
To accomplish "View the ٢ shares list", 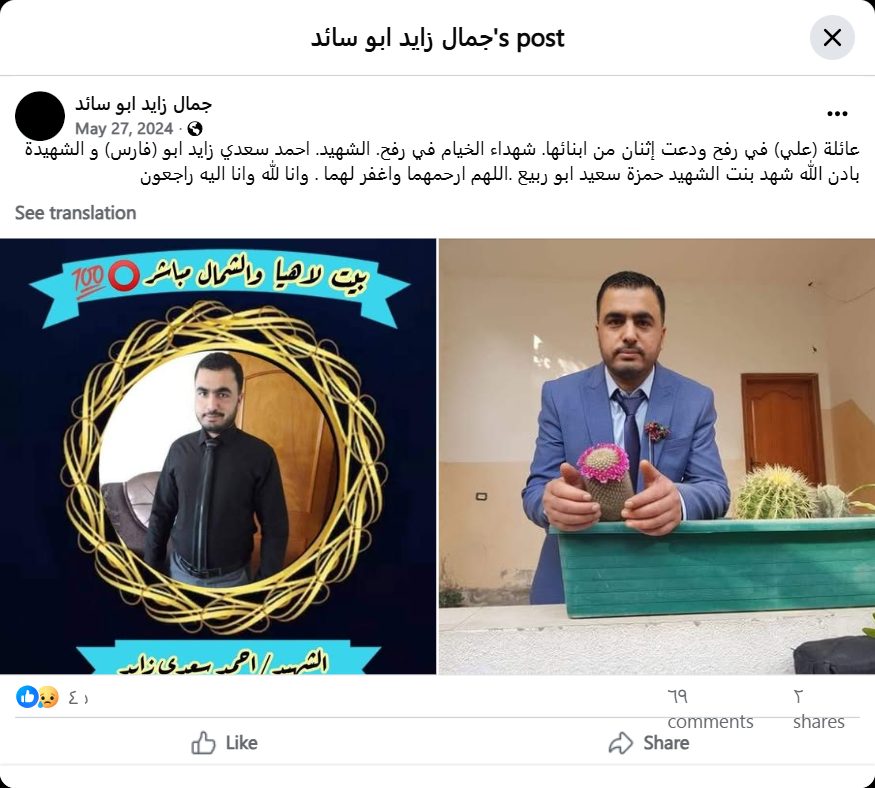I will (x=819, y=709).
